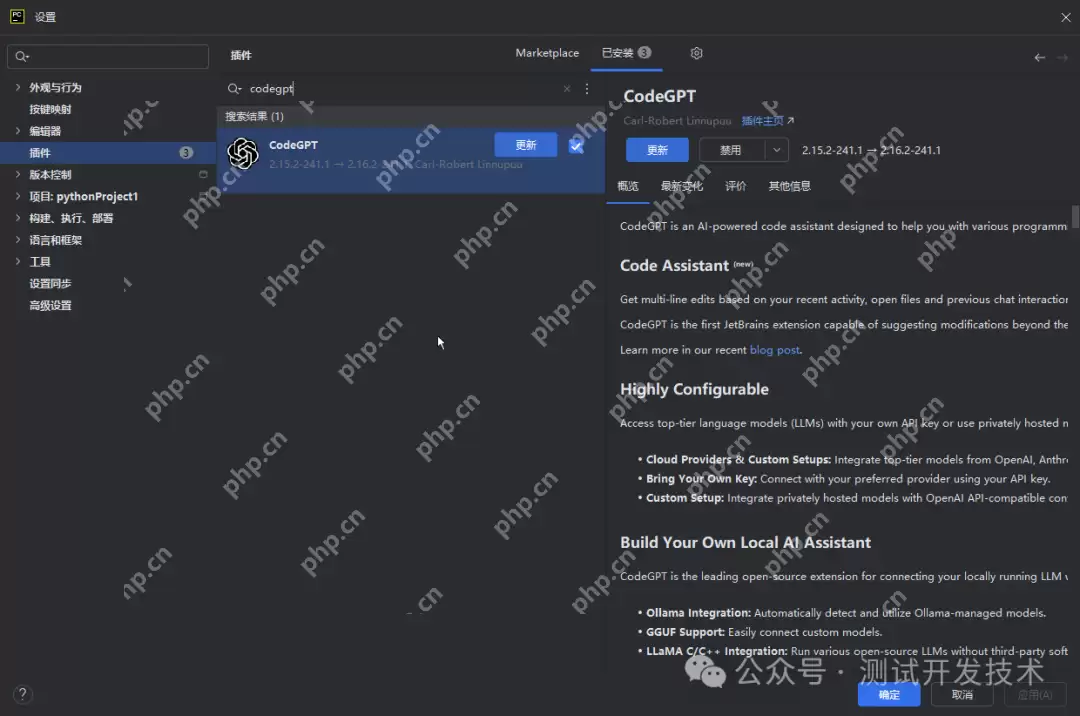This screenshot has height=716, width=1080.
Task: Open the help question mark icon
Action: [23, 694]
